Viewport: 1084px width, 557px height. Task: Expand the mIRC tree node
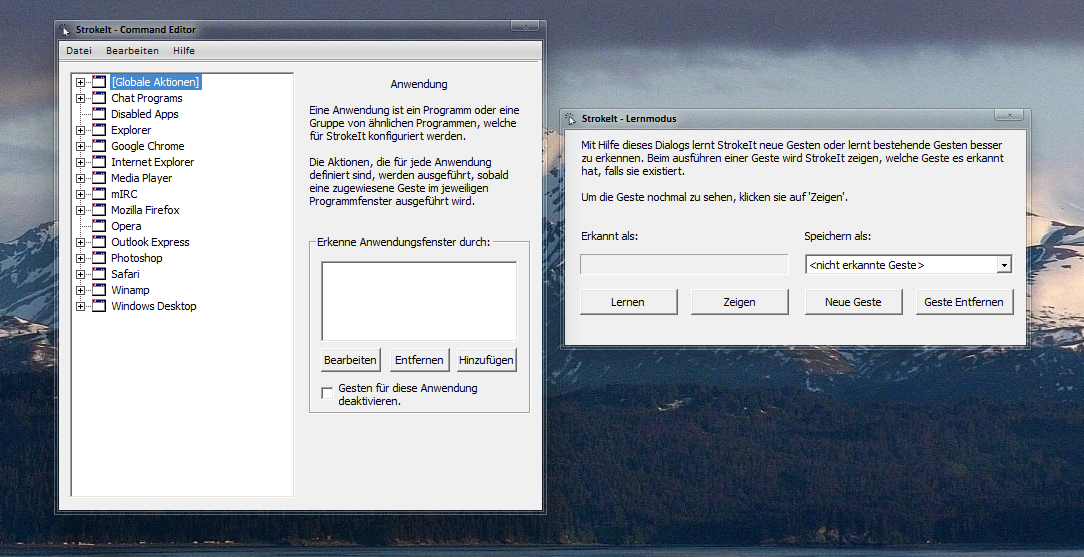pos(80,194)
